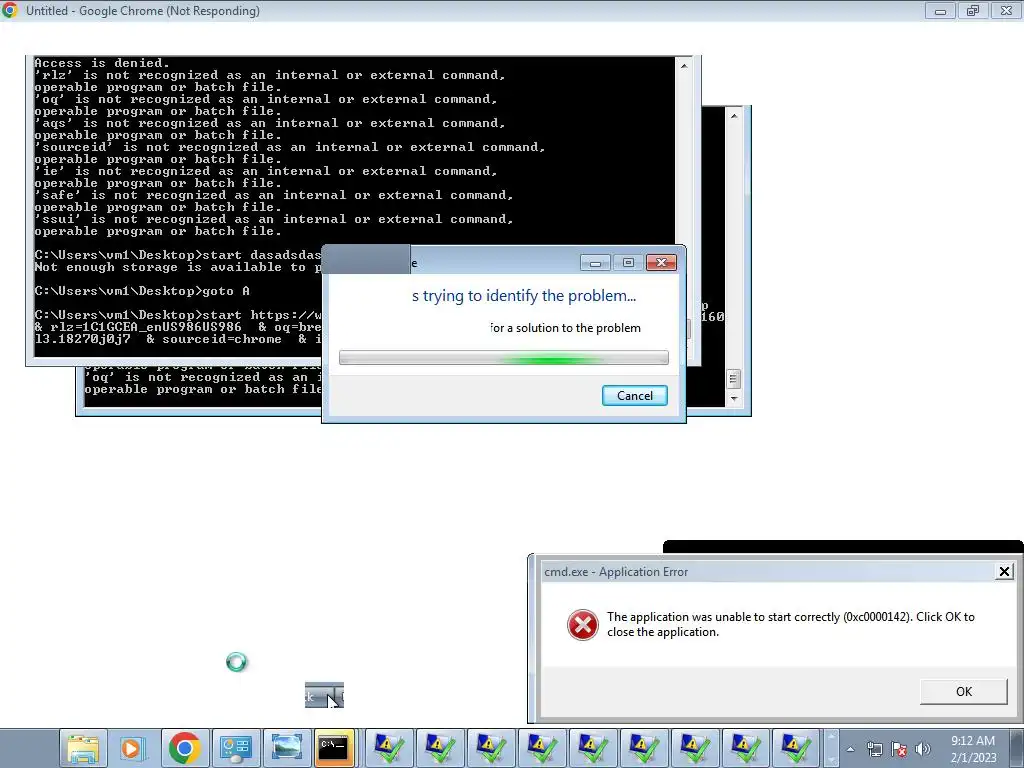
Task: Open the picture viewer taskbar icon
Action: click(286, 748)
